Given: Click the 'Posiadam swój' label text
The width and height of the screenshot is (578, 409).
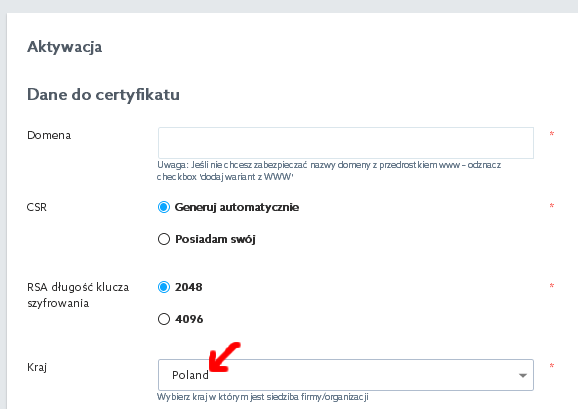Looking at the screenshot, I should coord(215,239).
